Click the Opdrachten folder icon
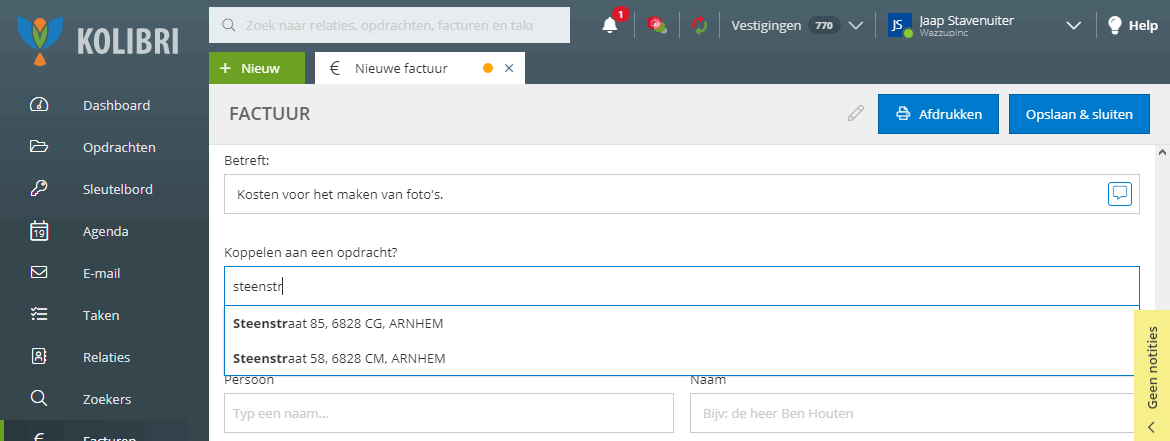Screen dimensions: 1170x441 pos(39,146)
